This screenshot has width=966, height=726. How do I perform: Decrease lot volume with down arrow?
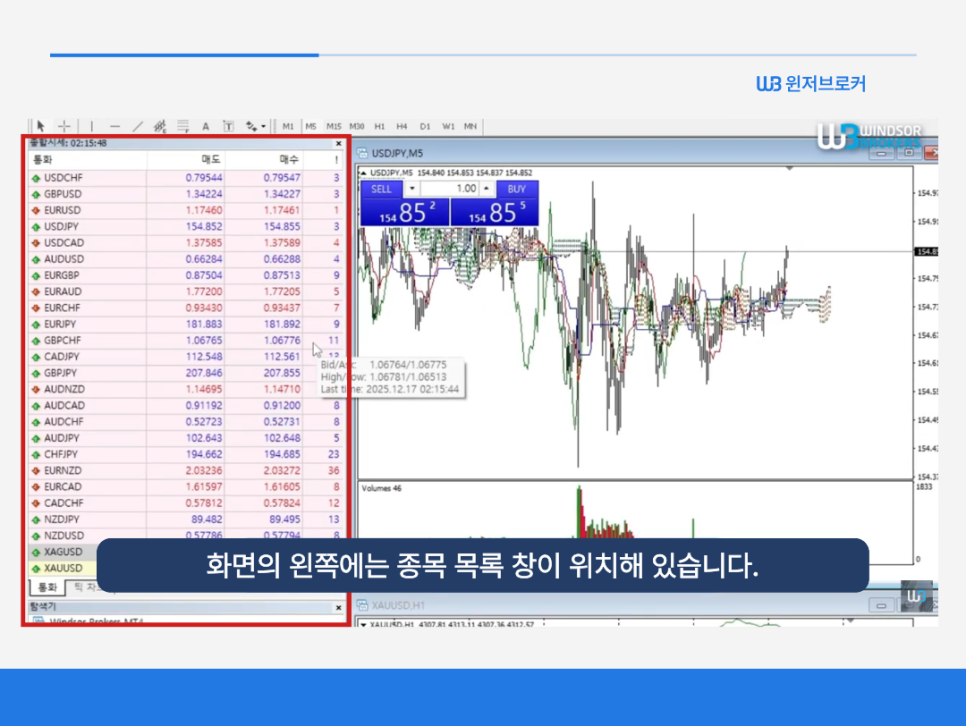click(x=412, y=188)
